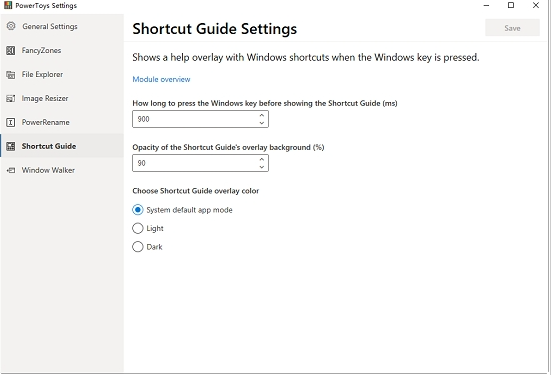The height and width of the screenshot is (375, 552).
Task: Decrease opacity value with down arrow
Action: point(262,167)
